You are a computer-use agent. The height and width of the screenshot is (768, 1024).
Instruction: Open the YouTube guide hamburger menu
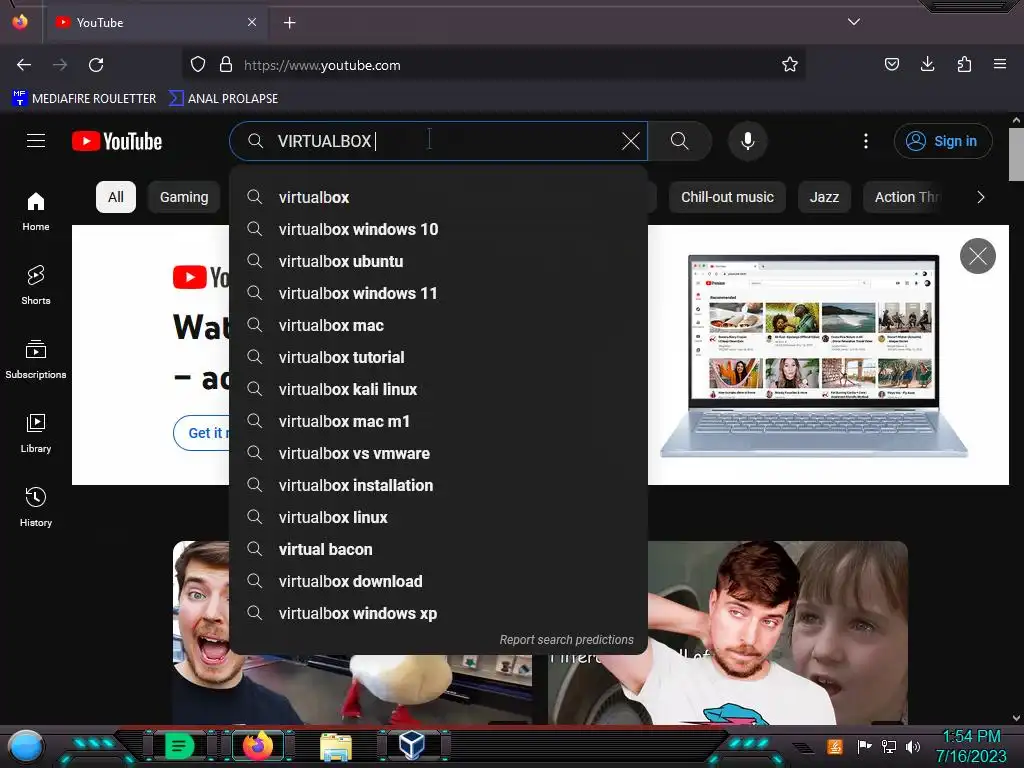(36, 140)
